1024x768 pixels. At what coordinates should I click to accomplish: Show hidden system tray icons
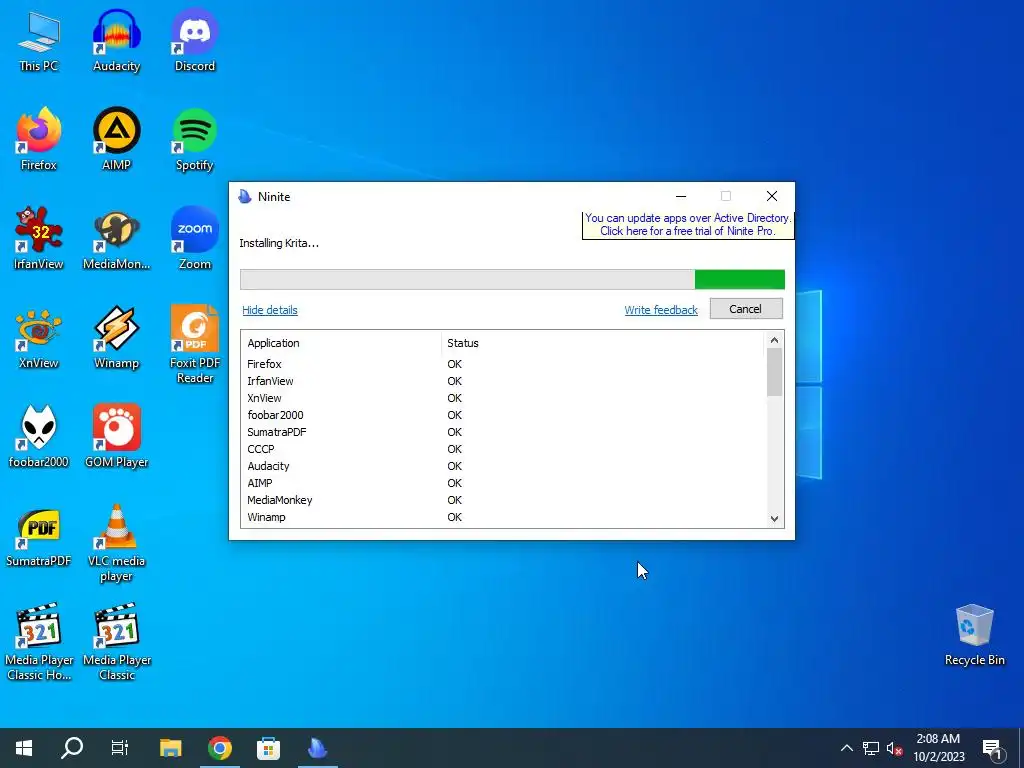pos(846,748)
